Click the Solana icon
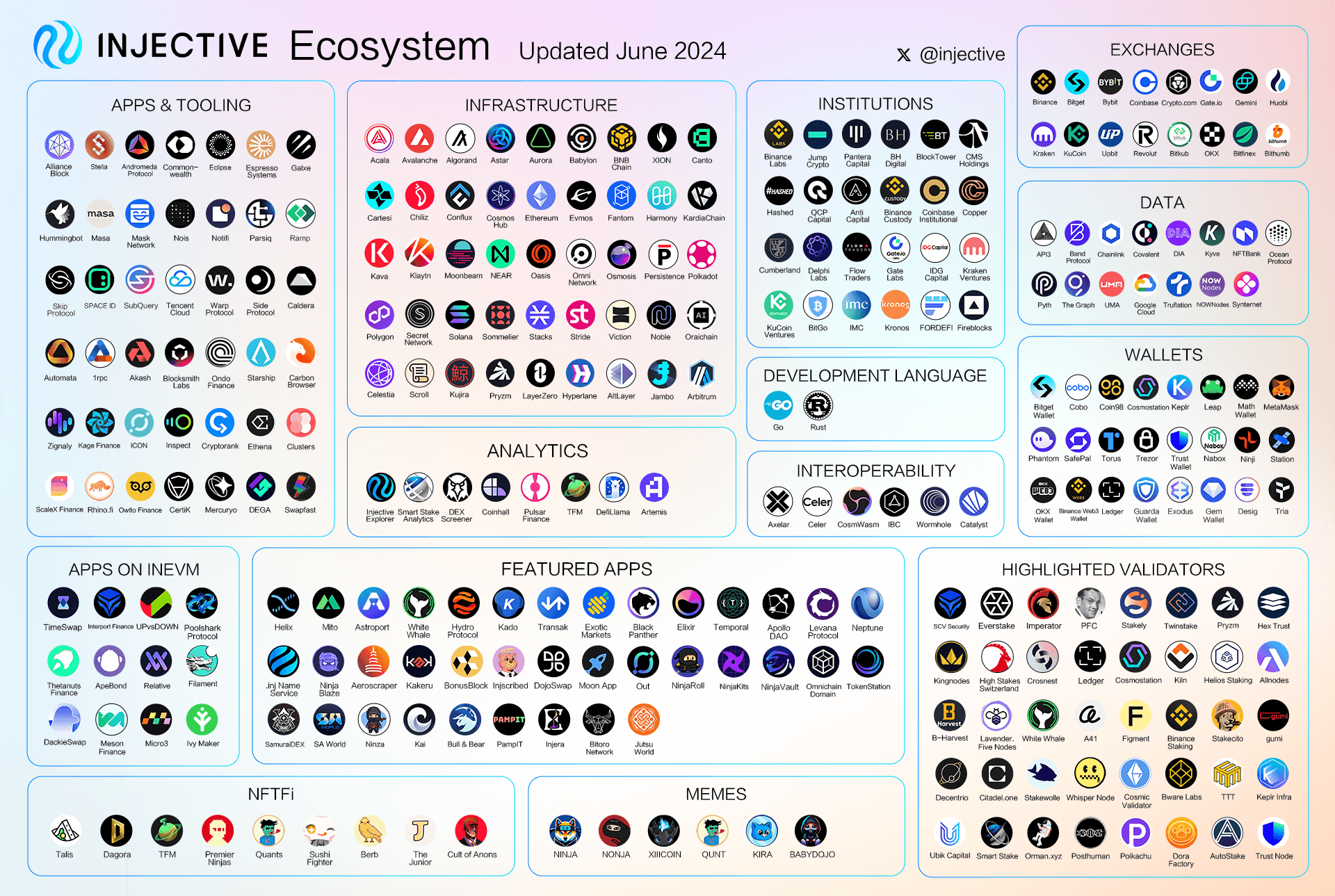The image size is (1335, 896). tap(460, 315)
